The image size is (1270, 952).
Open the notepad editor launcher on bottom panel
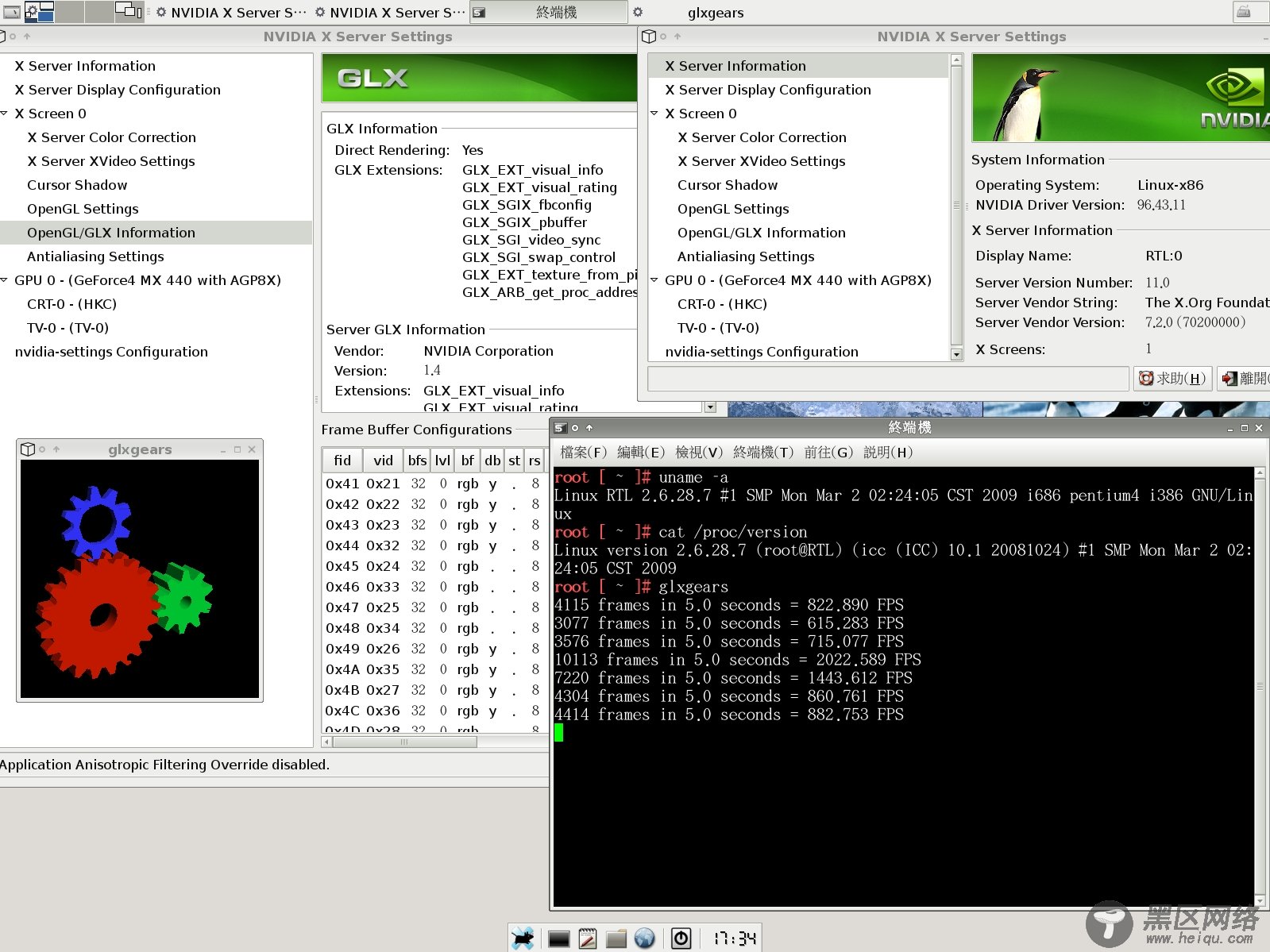coord(588,939)
